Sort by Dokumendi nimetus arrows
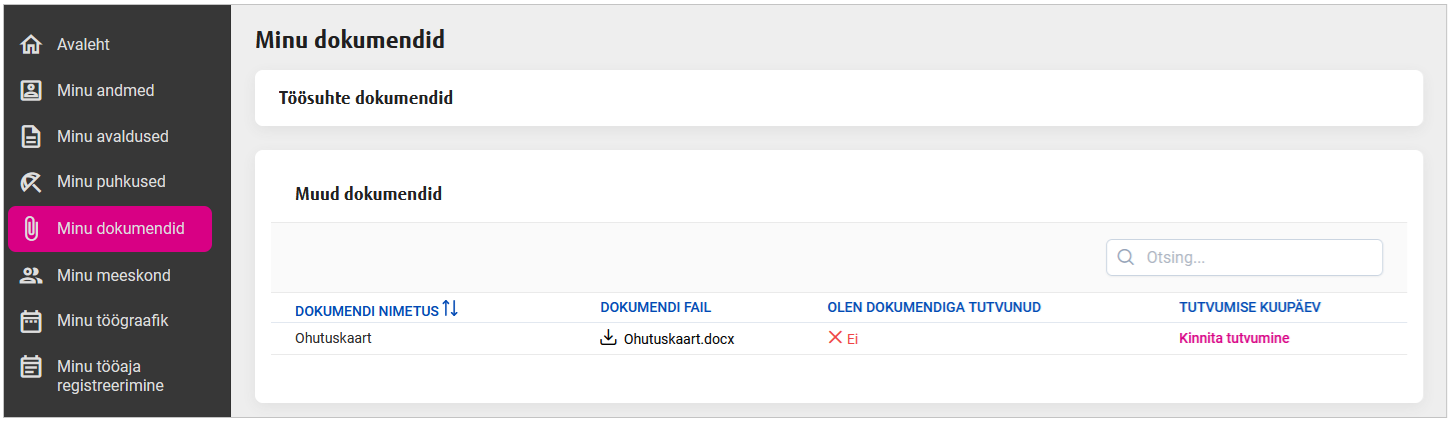 click(450, 309)
